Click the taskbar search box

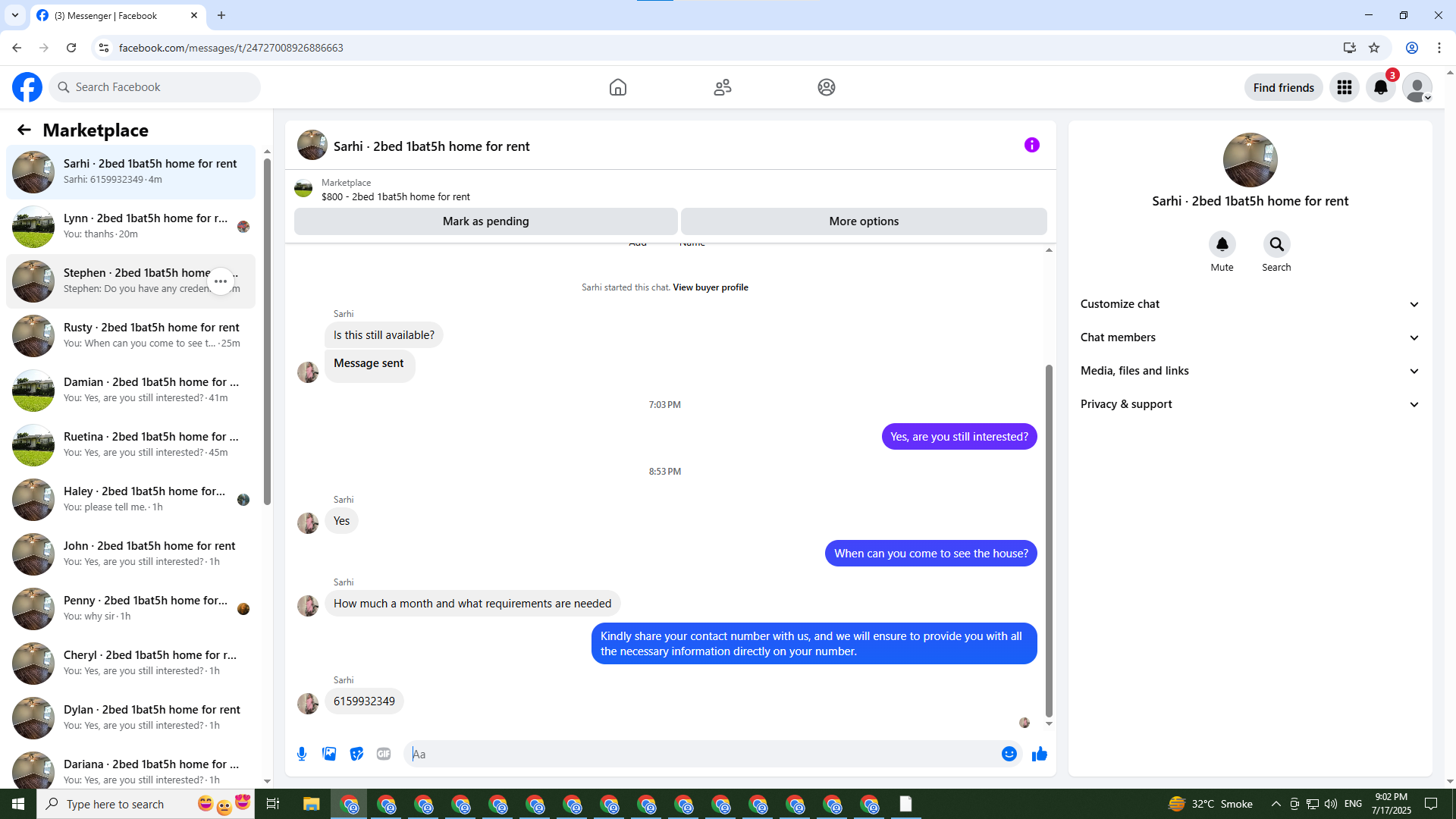tap(146, 804)
